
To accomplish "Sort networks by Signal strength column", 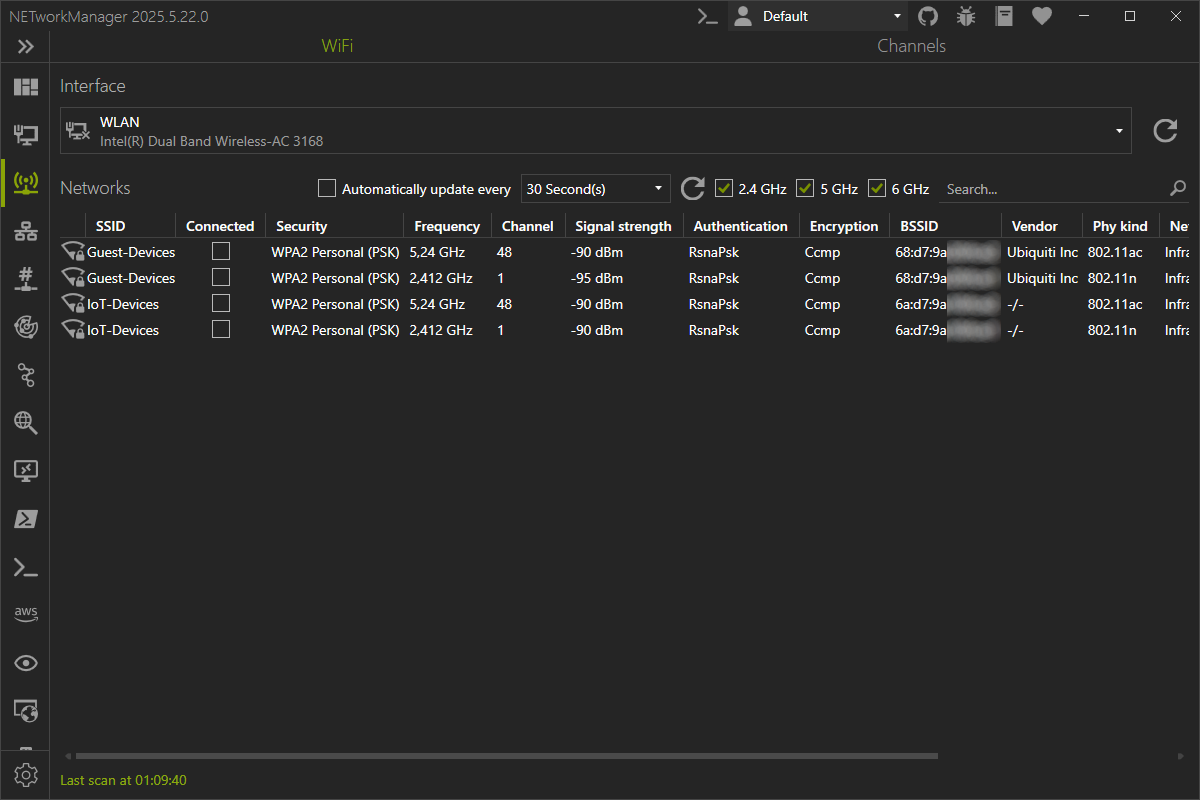I will [623, 226].
